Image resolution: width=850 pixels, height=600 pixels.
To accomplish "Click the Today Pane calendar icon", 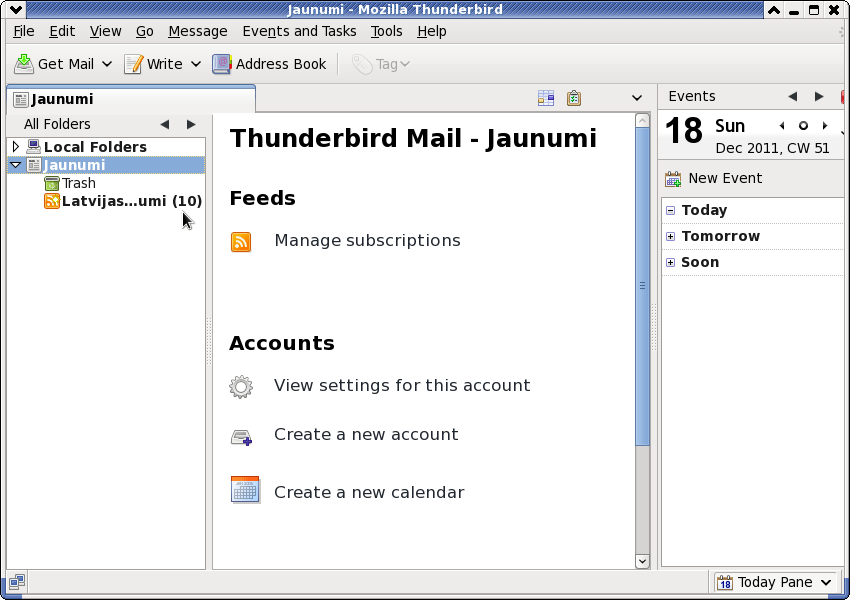I will [x=725, y=583].
